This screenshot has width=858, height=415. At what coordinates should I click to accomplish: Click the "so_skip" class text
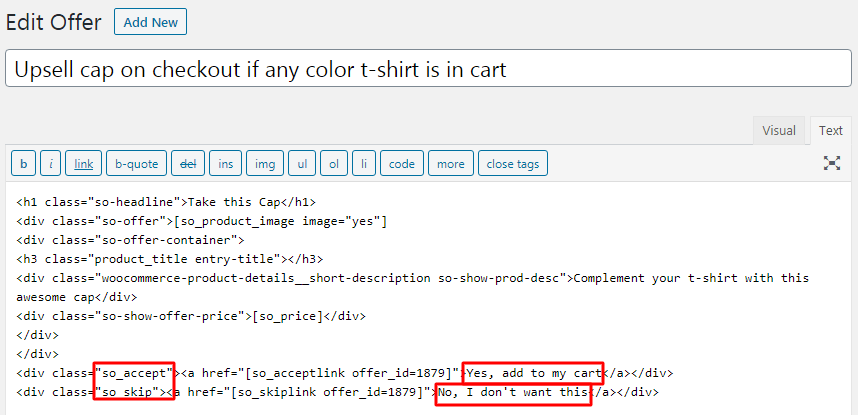click(127, 392)
